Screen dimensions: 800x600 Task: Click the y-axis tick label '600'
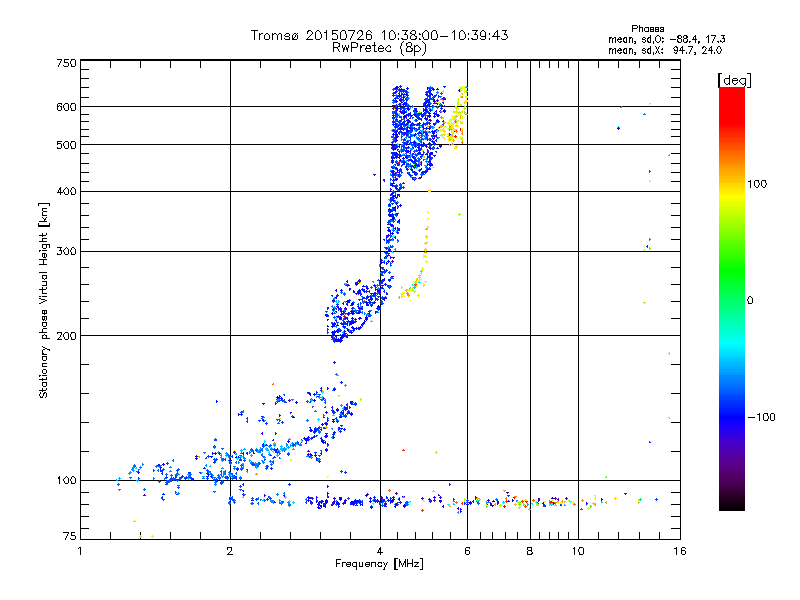[x=66, y=107]
